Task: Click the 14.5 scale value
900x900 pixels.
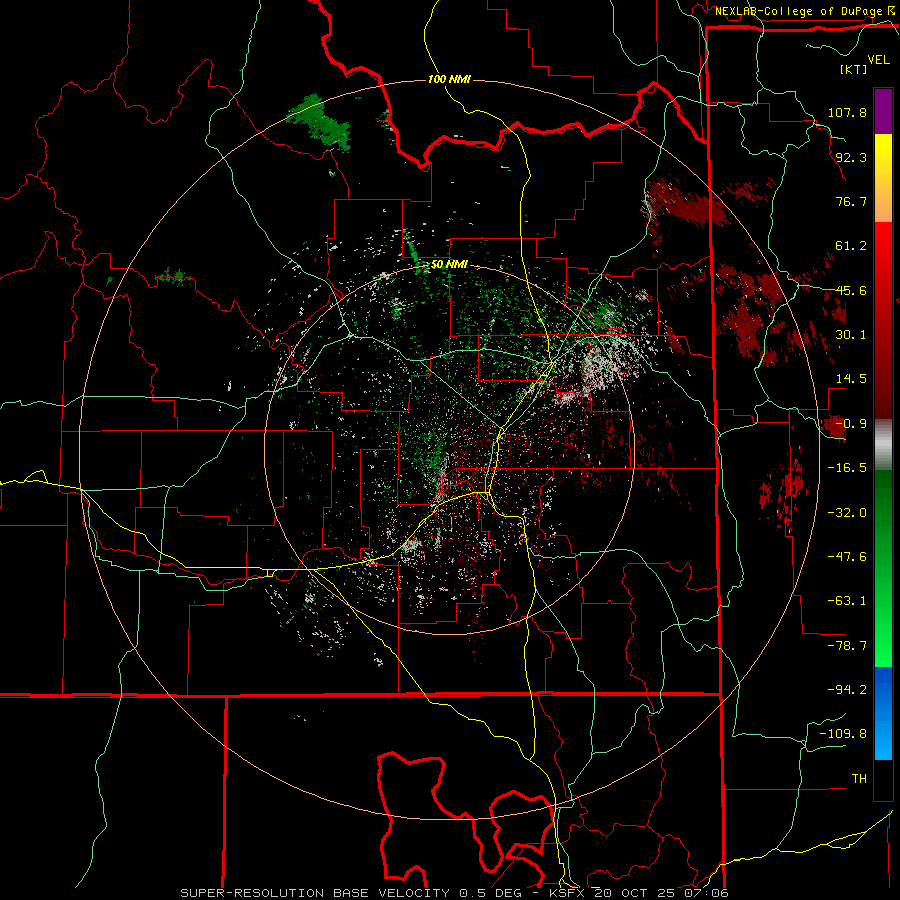Action: 851,379
